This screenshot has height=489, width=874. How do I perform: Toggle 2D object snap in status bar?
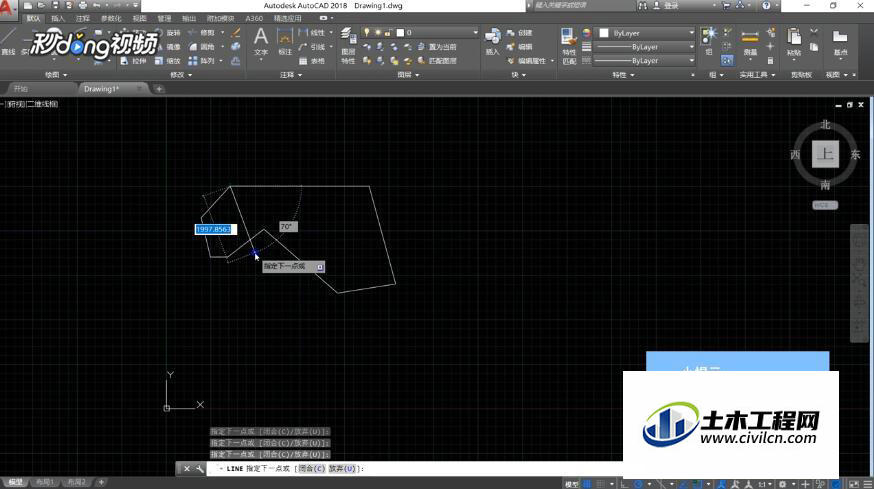697,484
